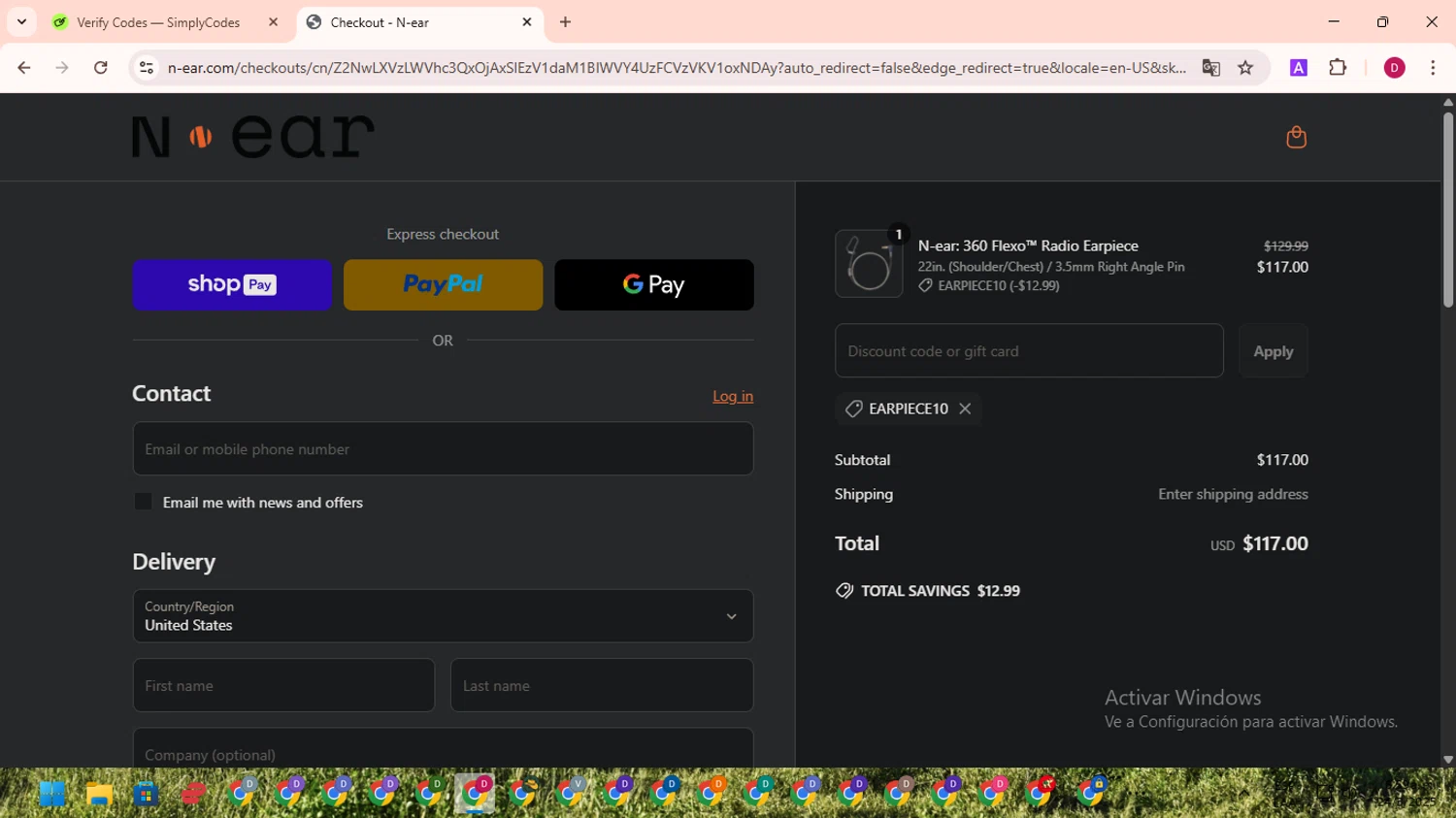Reload the current page

pyautogui.click(x=101, y=68)
